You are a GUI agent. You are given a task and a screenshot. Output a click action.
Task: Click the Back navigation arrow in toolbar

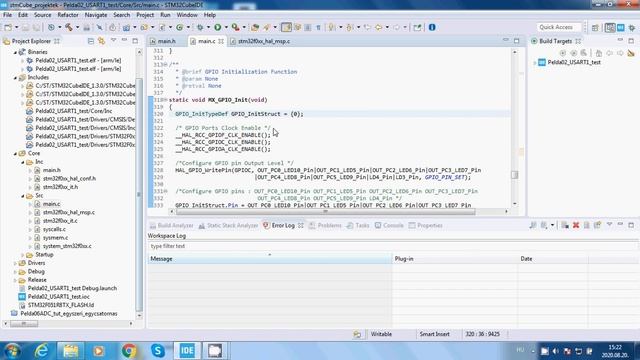(x=378, y=27)
